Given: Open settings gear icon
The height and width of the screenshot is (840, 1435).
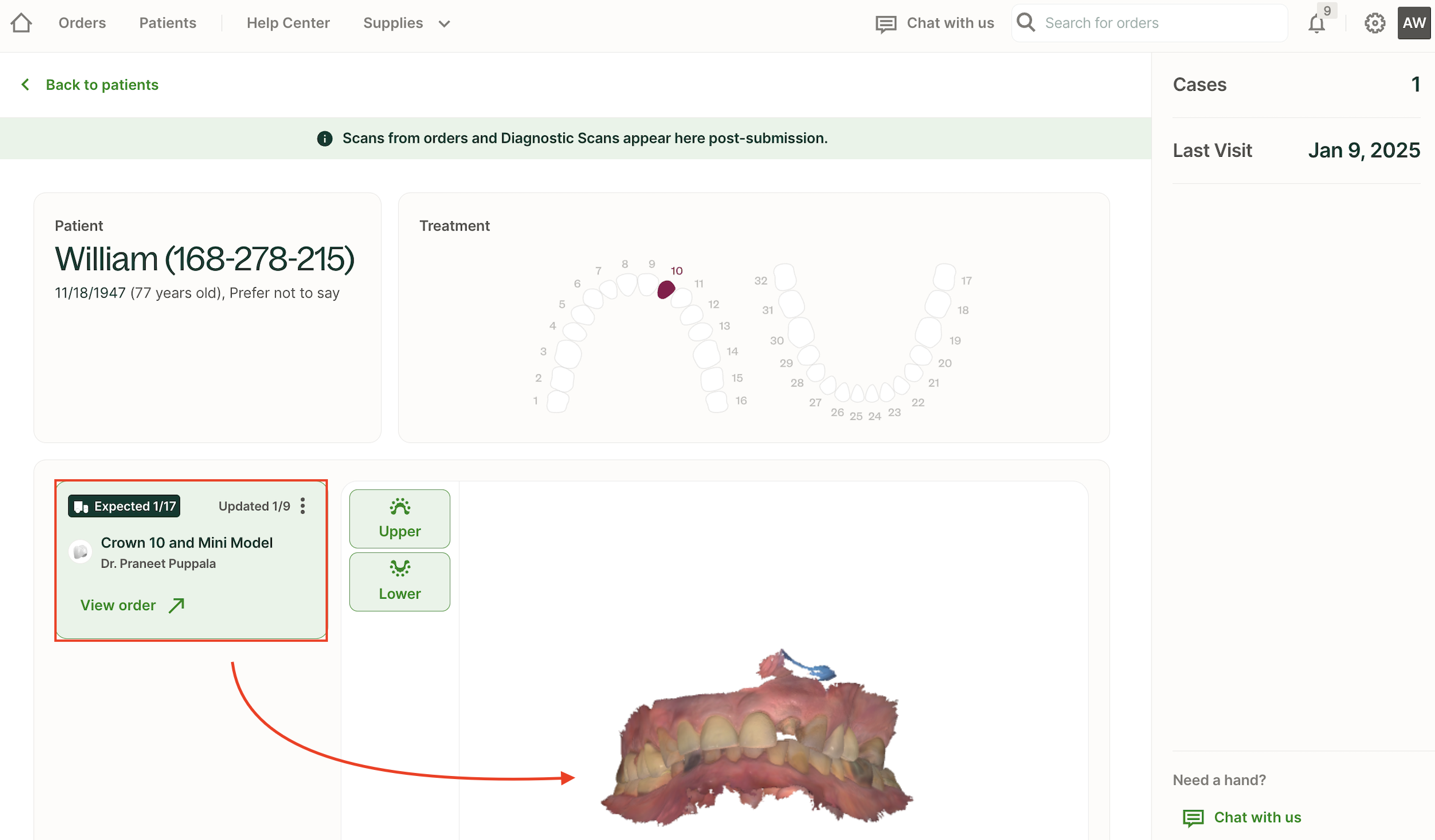Looking at the screenshot, I should (1375, 23).
